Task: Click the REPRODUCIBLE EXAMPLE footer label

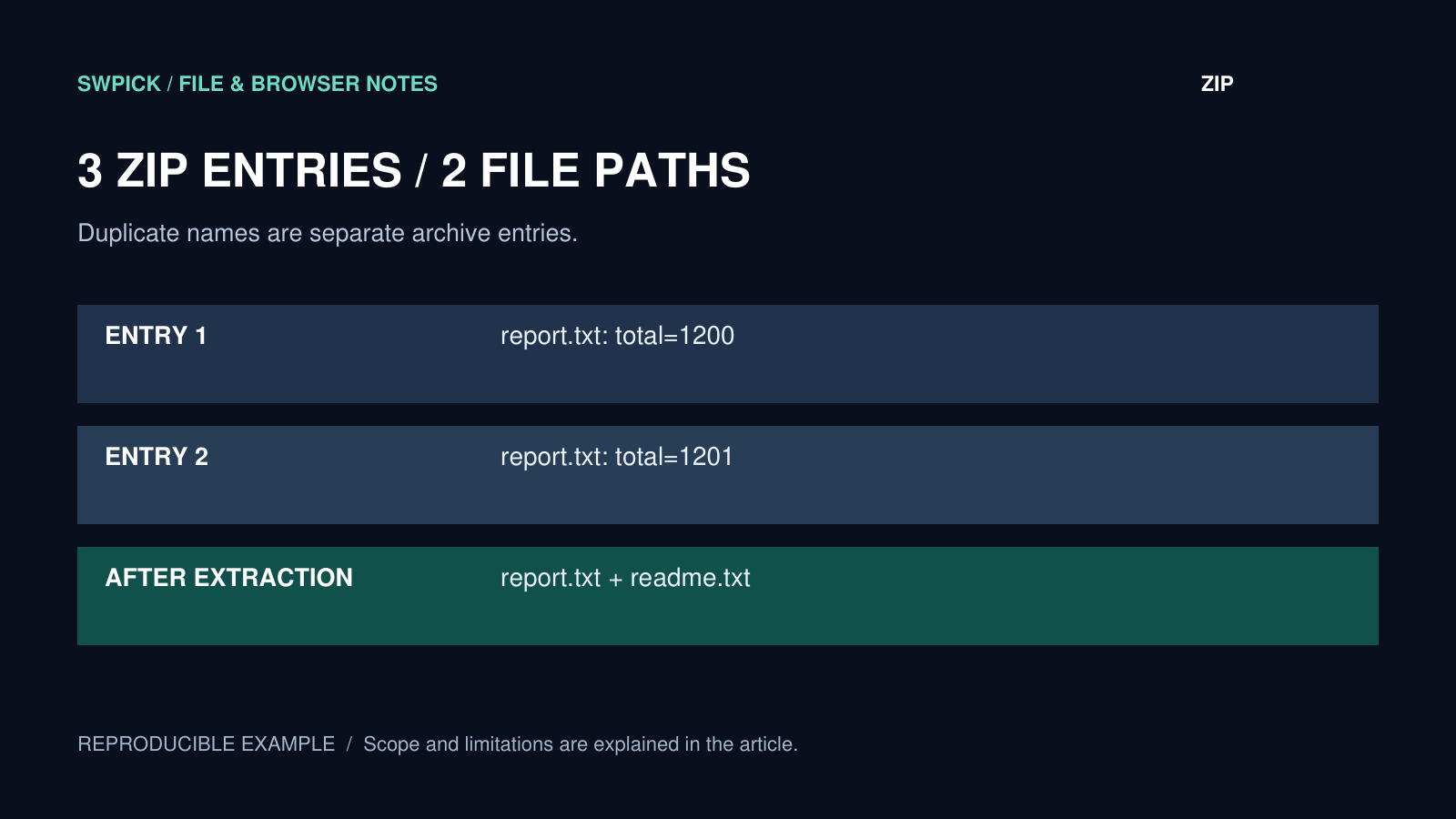Action: (207, 744)
